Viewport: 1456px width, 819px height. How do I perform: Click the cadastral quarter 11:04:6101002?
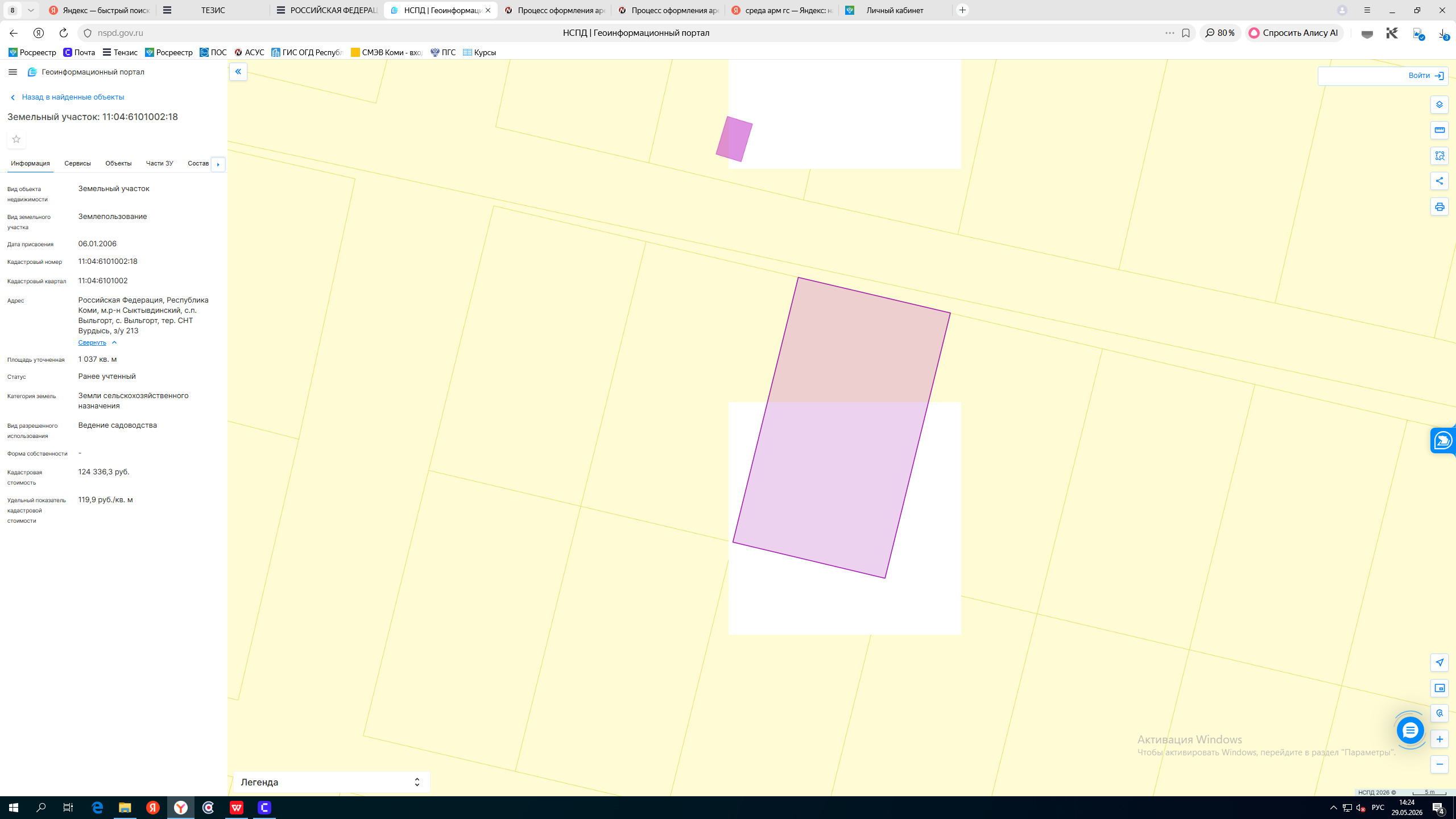click(103, 281)
